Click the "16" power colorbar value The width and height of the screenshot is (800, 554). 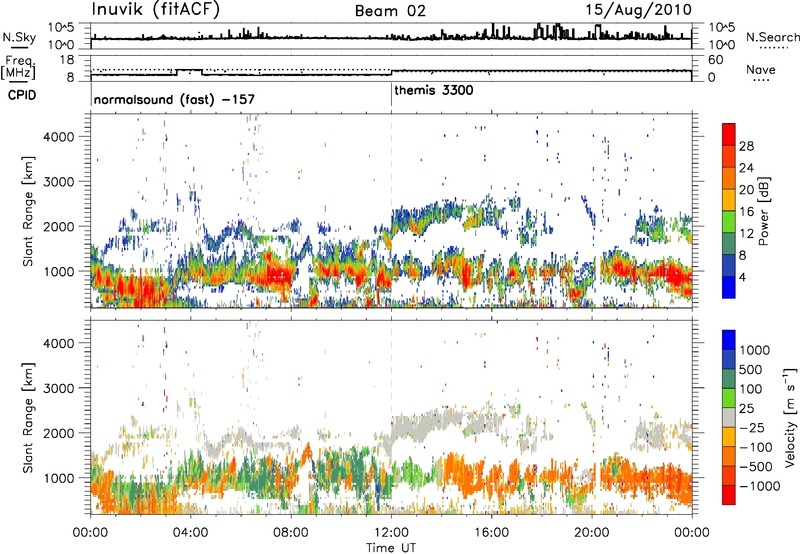click(746, 212)
